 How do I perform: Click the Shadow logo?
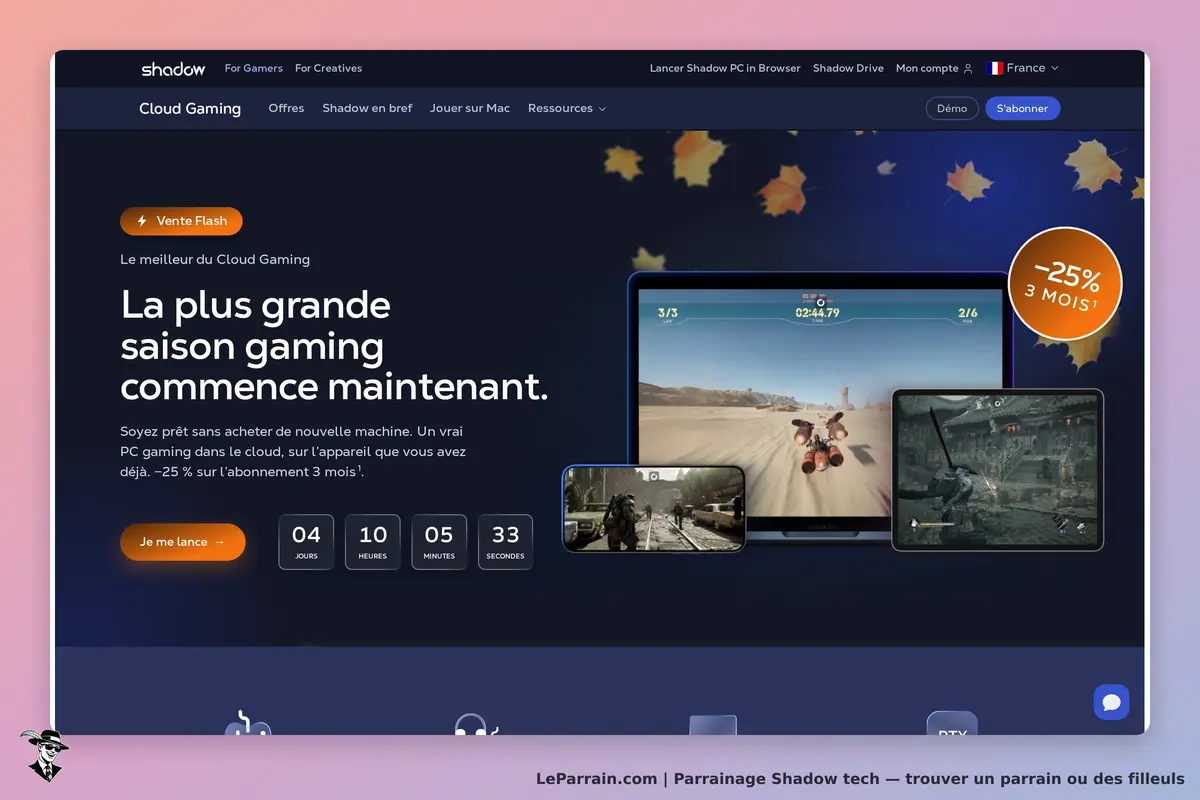(x=173, y=69)
